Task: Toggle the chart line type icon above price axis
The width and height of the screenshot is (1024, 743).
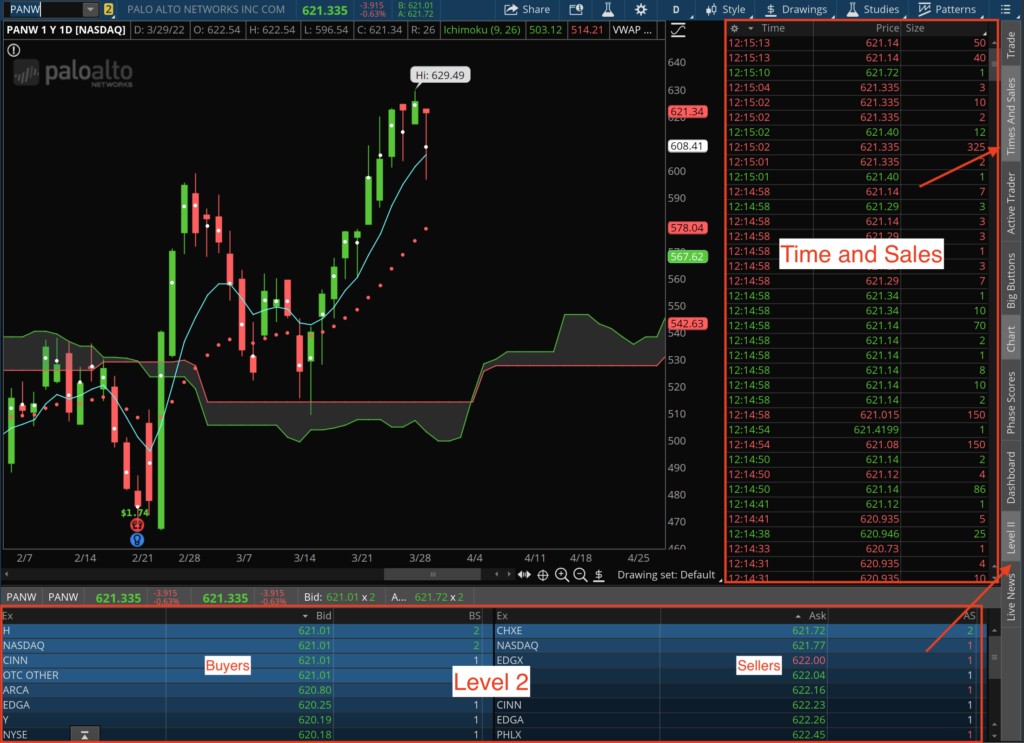Action: click(x=678, y=30)
